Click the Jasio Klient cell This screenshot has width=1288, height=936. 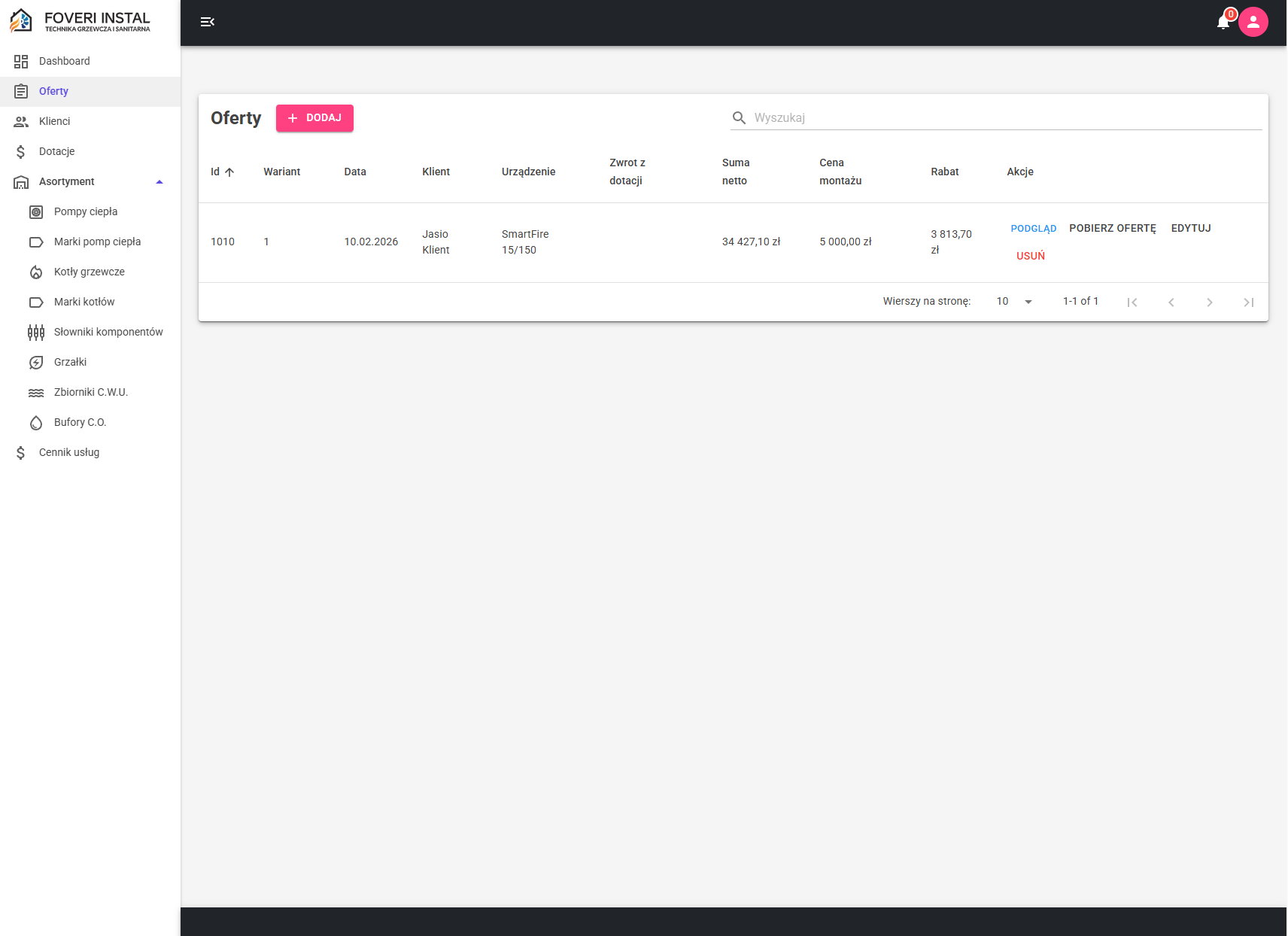(436, 242)
